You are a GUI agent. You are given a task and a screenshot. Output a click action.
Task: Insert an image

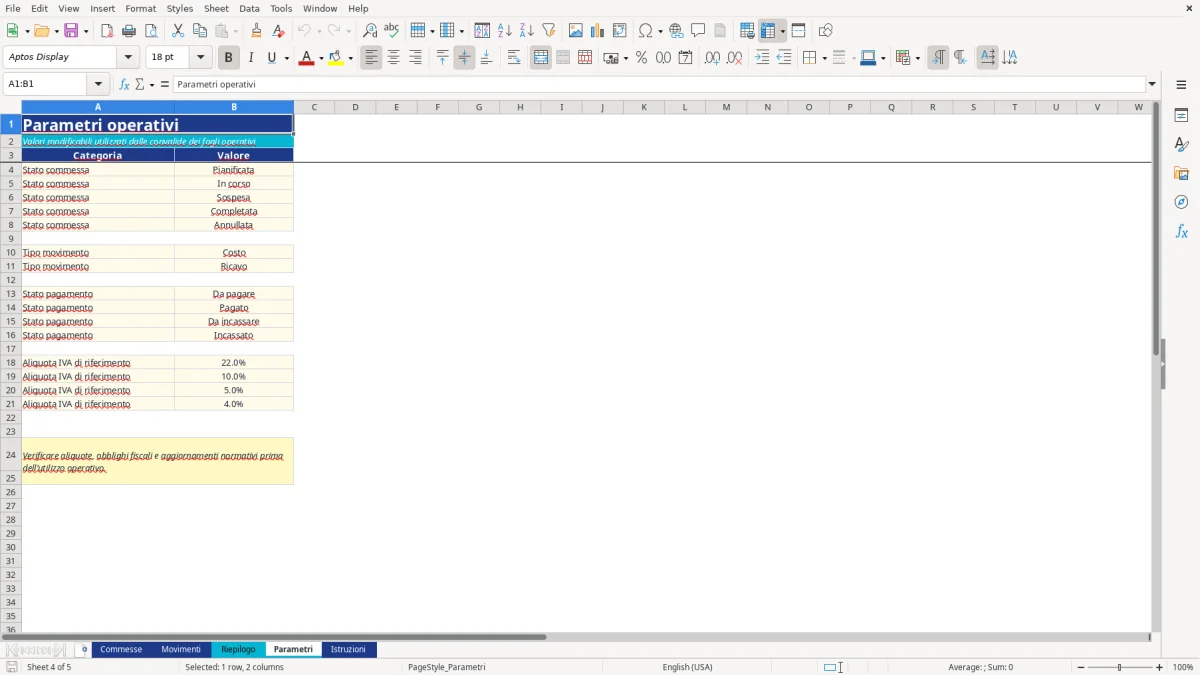tap(576, 31)
